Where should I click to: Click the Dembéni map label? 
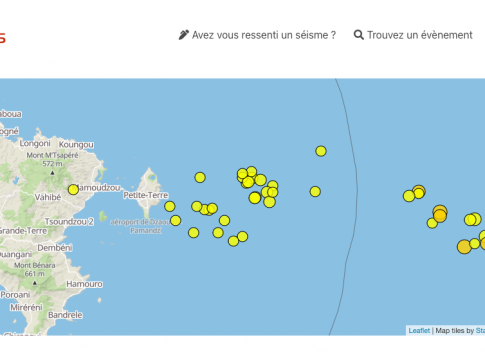coord(55,248)
